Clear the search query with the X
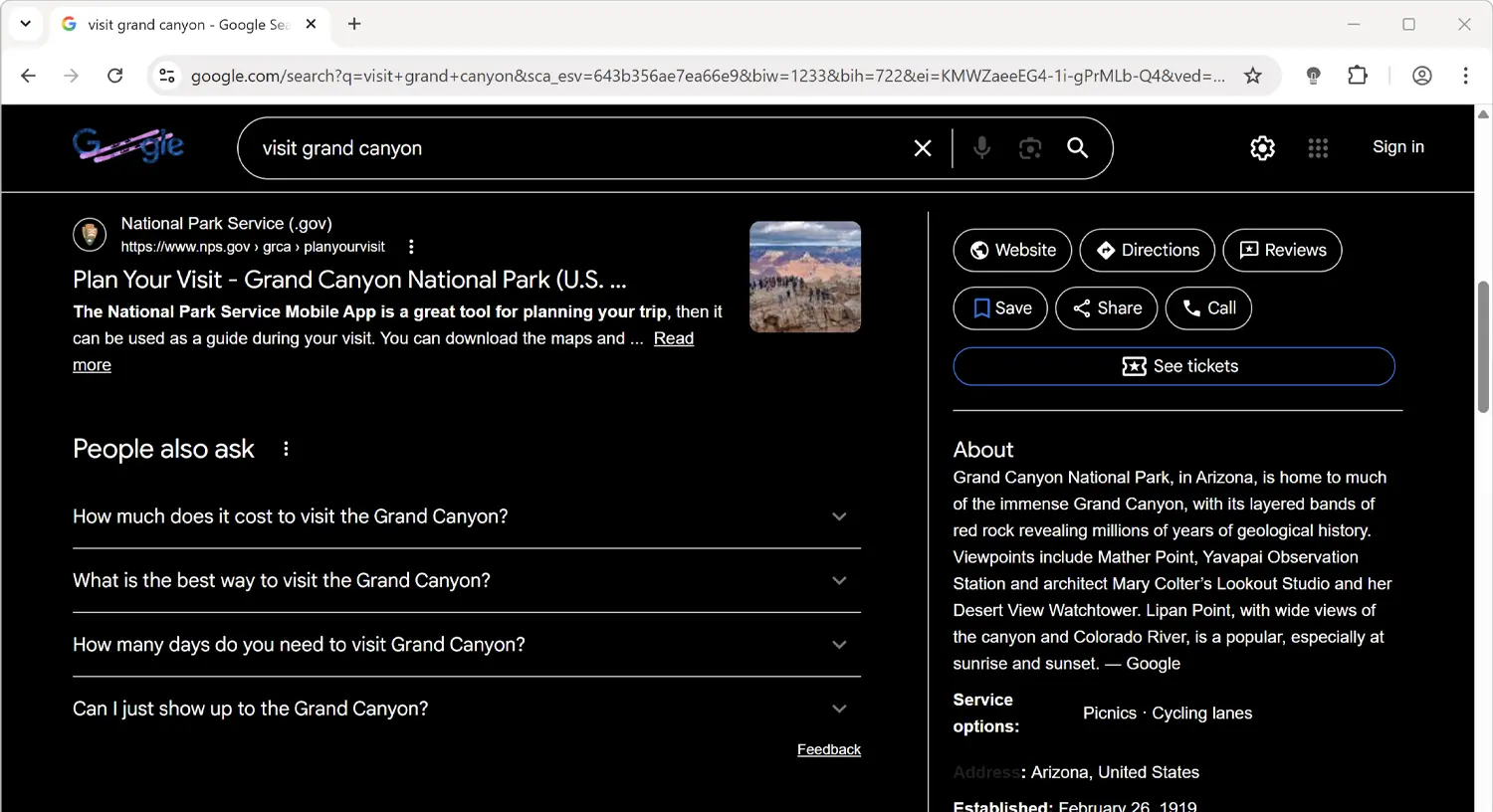The image size is (1493, 812). coord(922,147)
